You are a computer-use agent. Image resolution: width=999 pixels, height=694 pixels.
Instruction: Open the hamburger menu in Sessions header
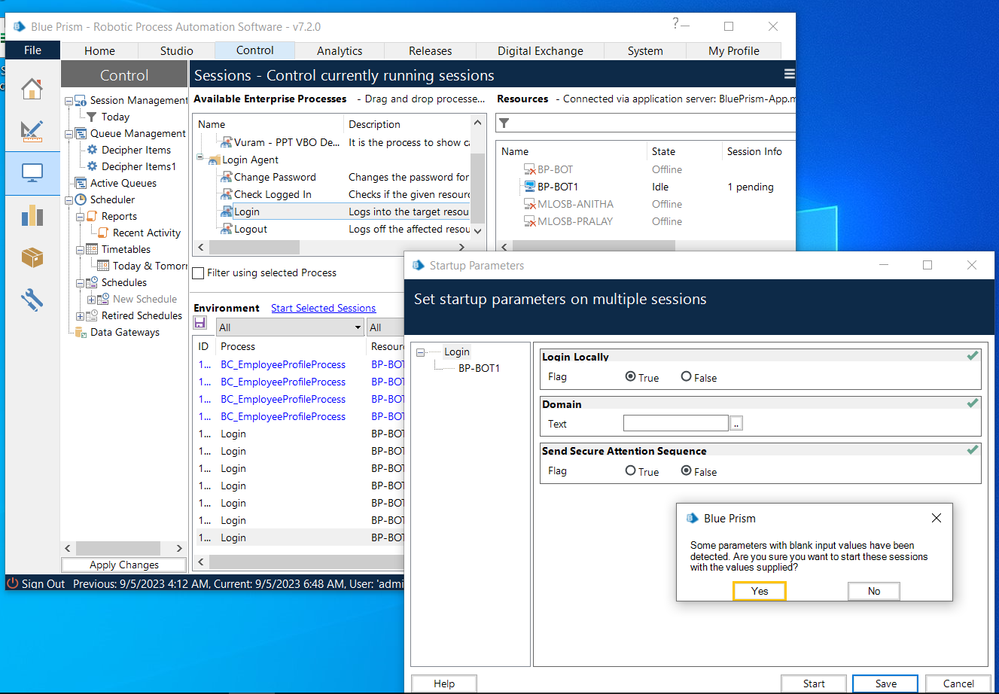click(789, 75)
